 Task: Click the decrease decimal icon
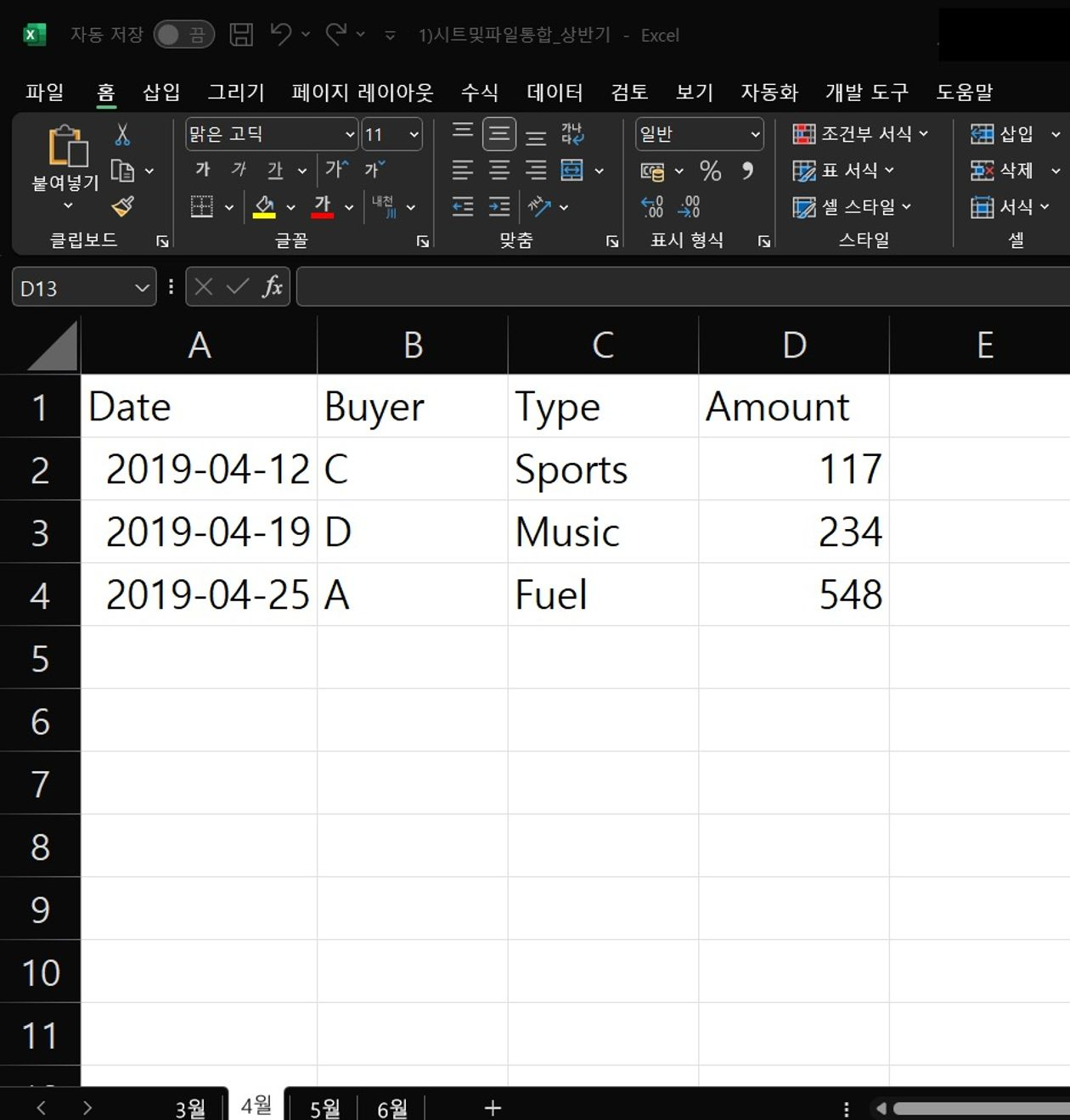click(x=689, y=206)
